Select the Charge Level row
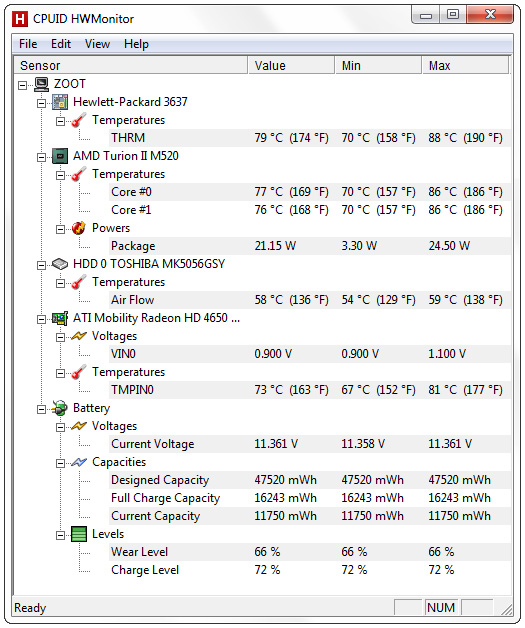The image size is (525, 628). click(310, 570)
